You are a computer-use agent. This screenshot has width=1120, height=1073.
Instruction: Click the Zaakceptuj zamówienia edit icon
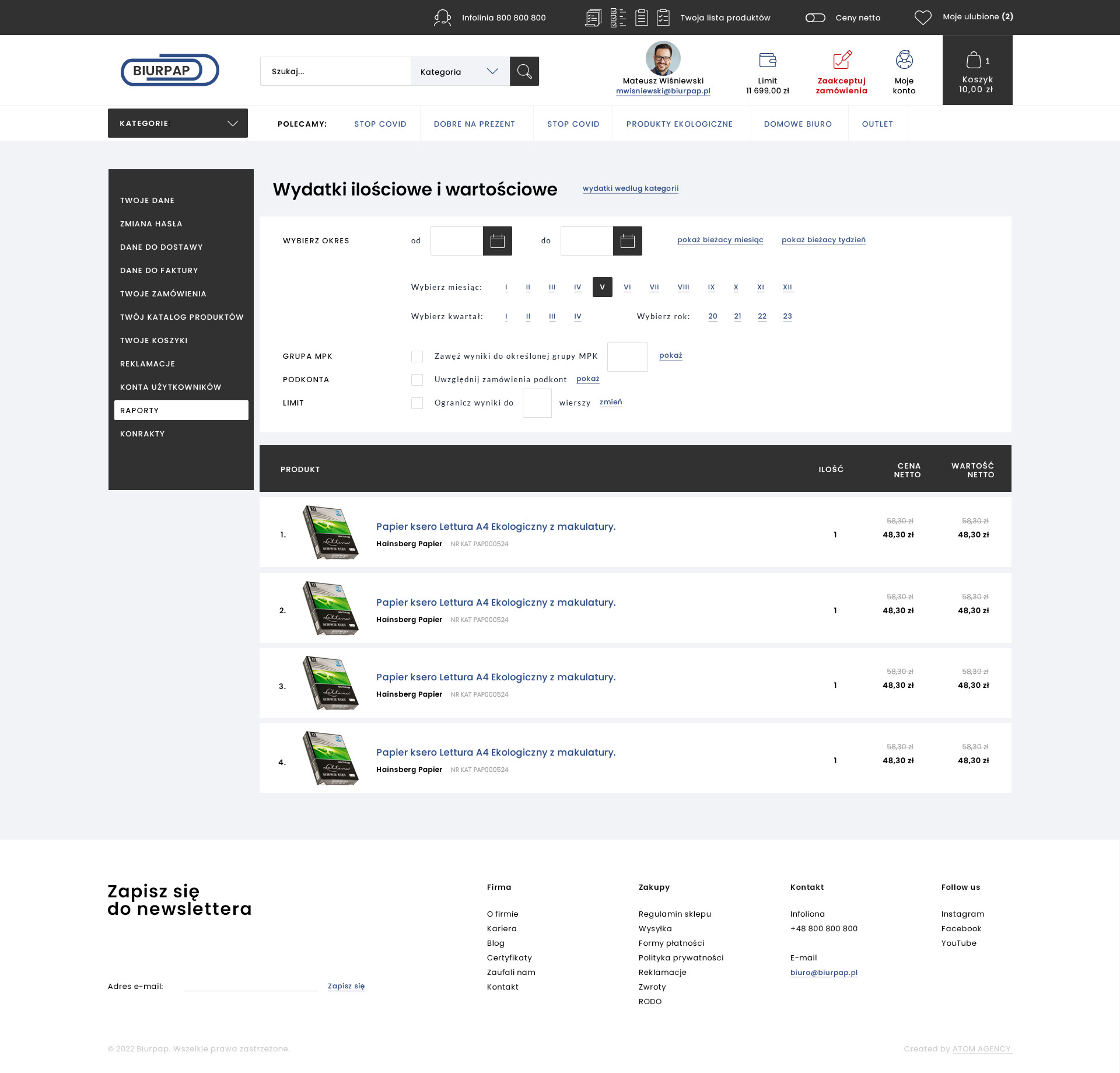[842, 60]
